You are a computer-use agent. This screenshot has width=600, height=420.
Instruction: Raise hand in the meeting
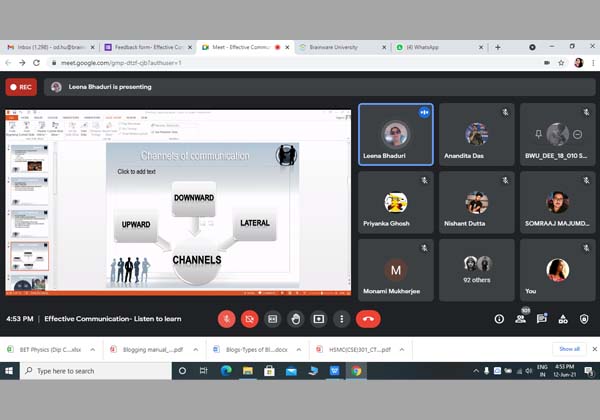[296, 319]
